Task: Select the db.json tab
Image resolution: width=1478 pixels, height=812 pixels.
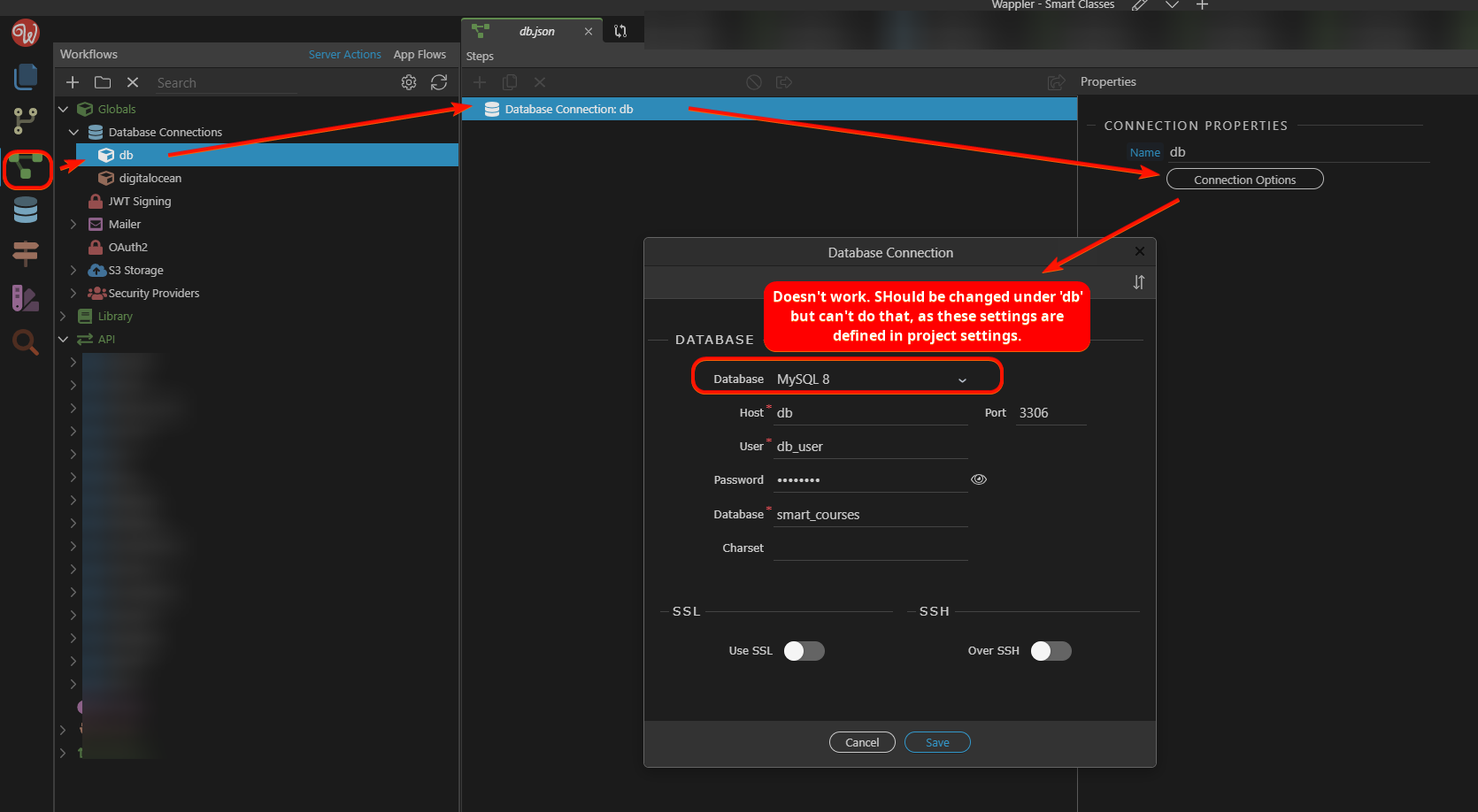Action: click(536, 31)
